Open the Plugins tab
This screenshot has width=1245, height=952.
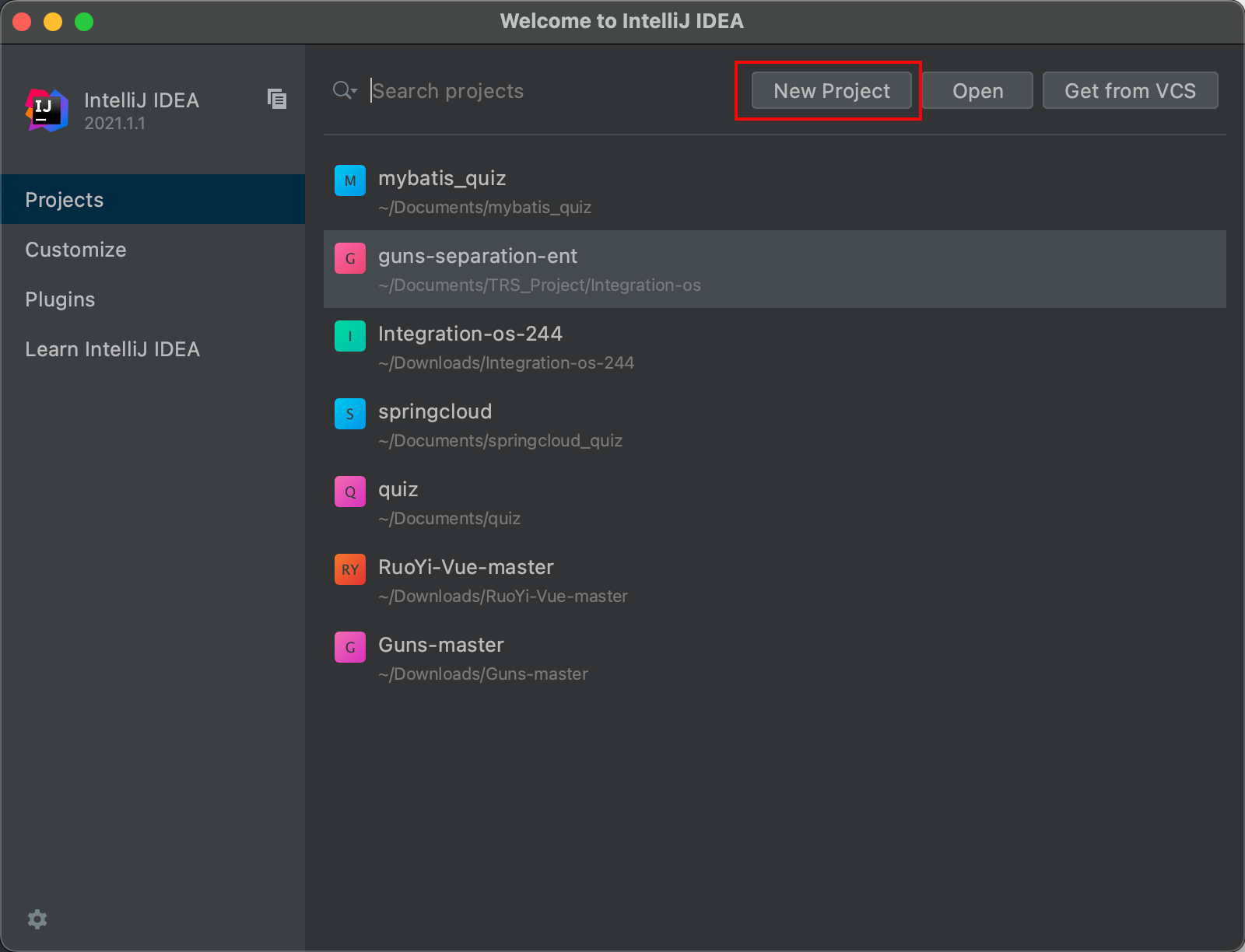pos(153,299)
